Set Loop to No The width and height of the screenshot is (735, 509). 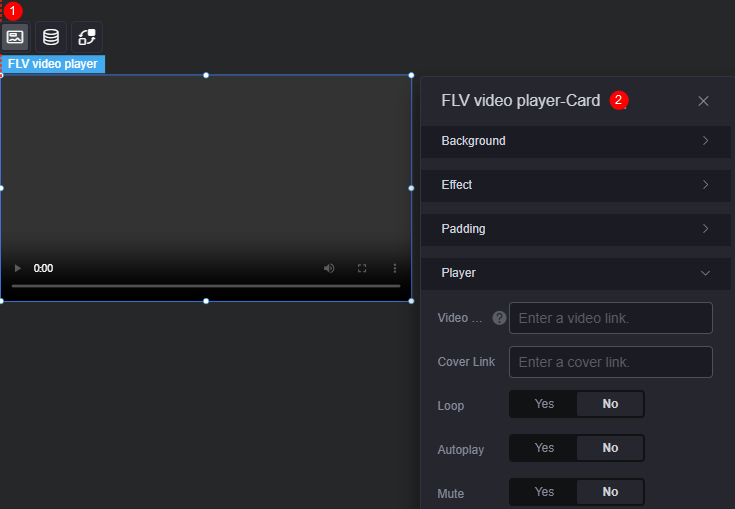tap(610, 404)
